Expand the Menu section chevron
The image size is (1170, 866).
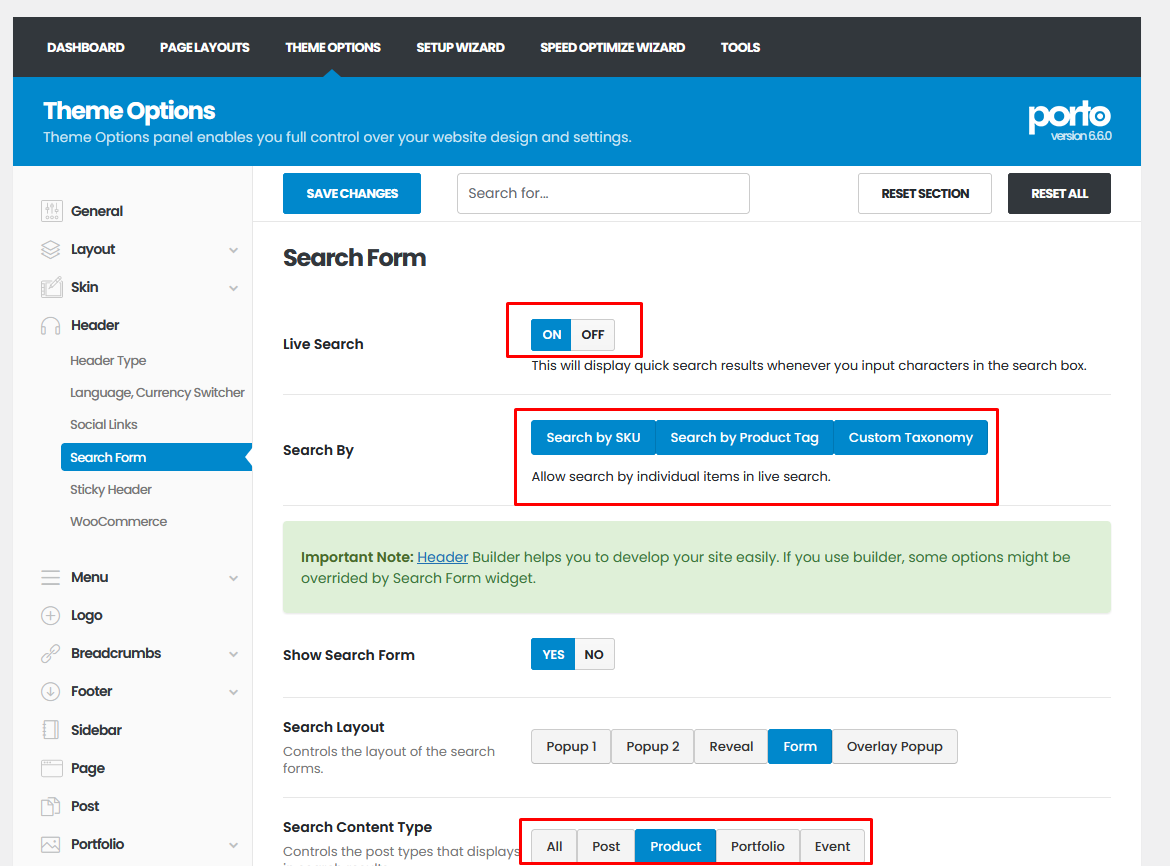(x=234, y=578)
